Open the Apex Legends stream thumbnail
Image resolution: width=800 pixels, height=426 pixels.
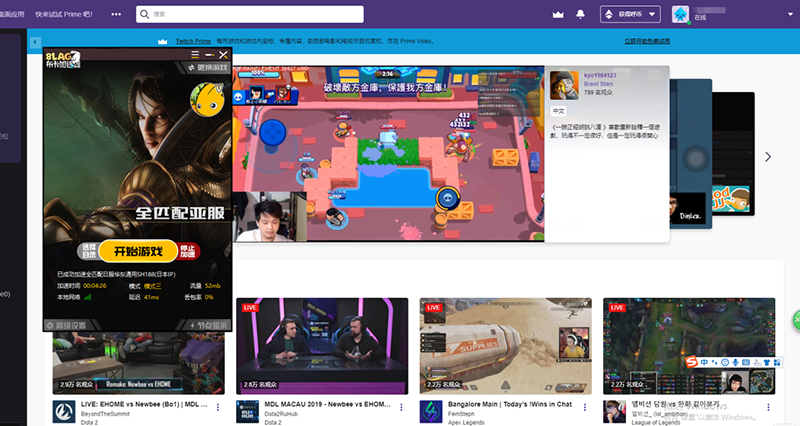(506, 346)
